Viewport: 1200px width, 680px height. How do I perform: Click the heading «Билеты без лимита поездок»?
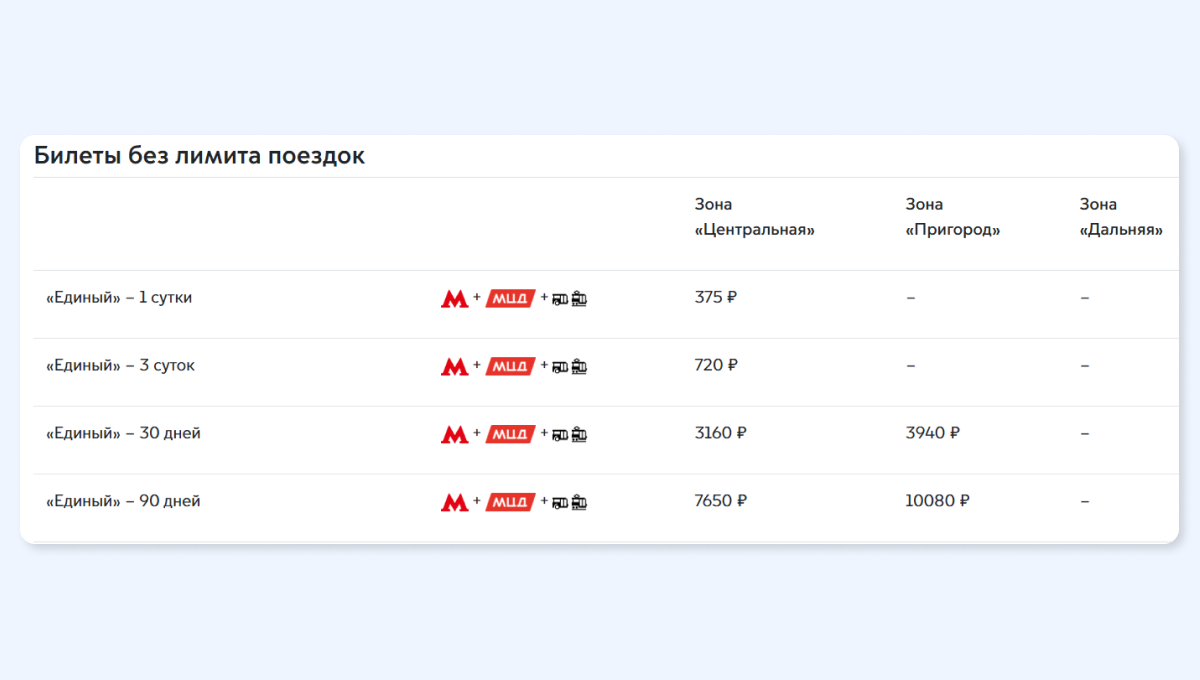tap(199, 156)
